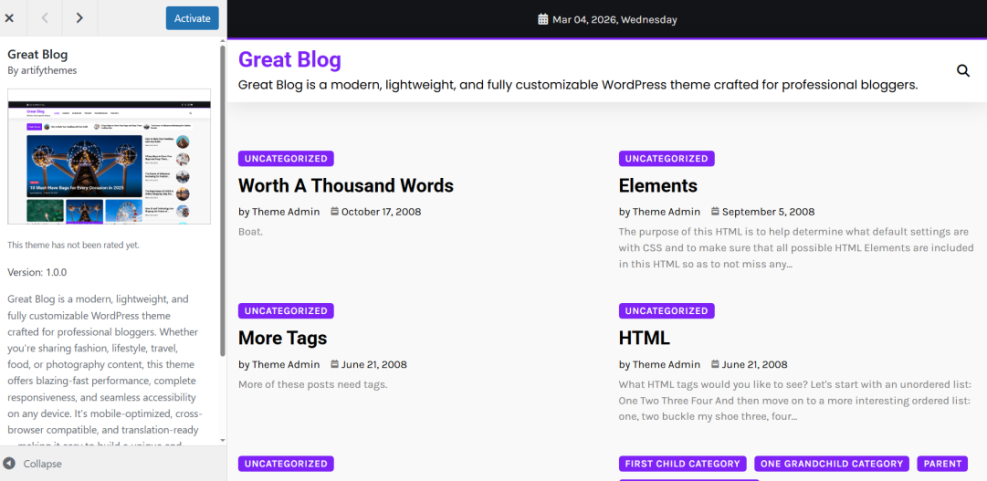
Task: Click the Version: 1.0.0 text
Action: [x=37, y=273]
